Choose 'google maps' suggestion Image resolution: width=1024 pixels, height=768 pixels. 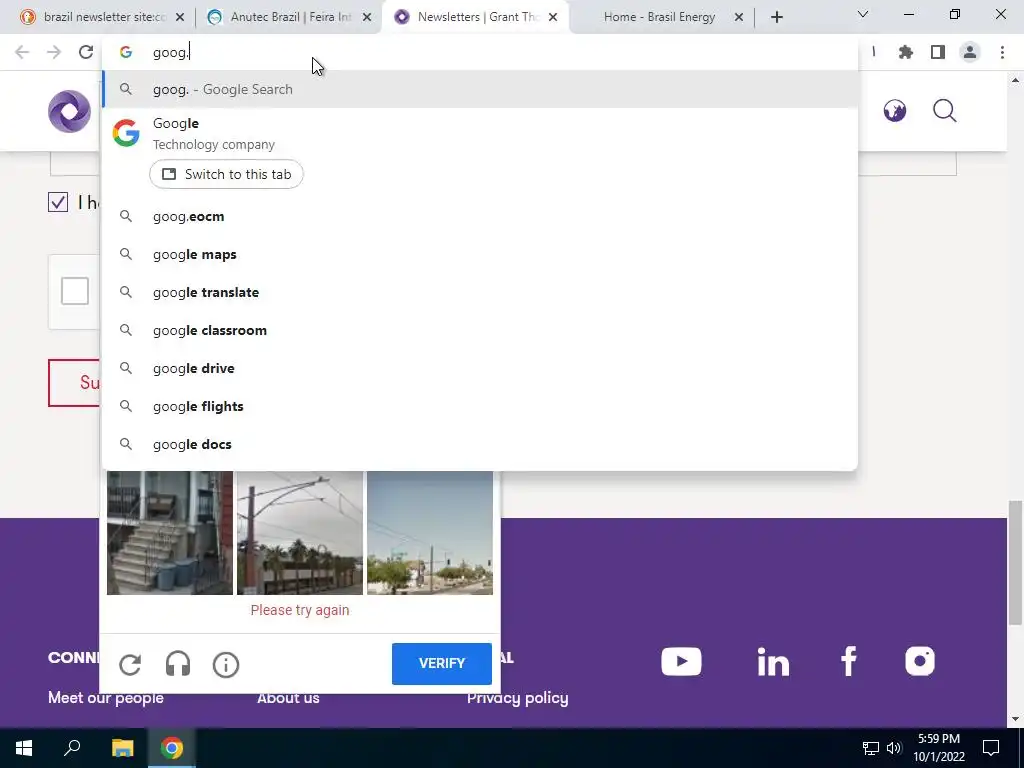click(x=479, y=255)
